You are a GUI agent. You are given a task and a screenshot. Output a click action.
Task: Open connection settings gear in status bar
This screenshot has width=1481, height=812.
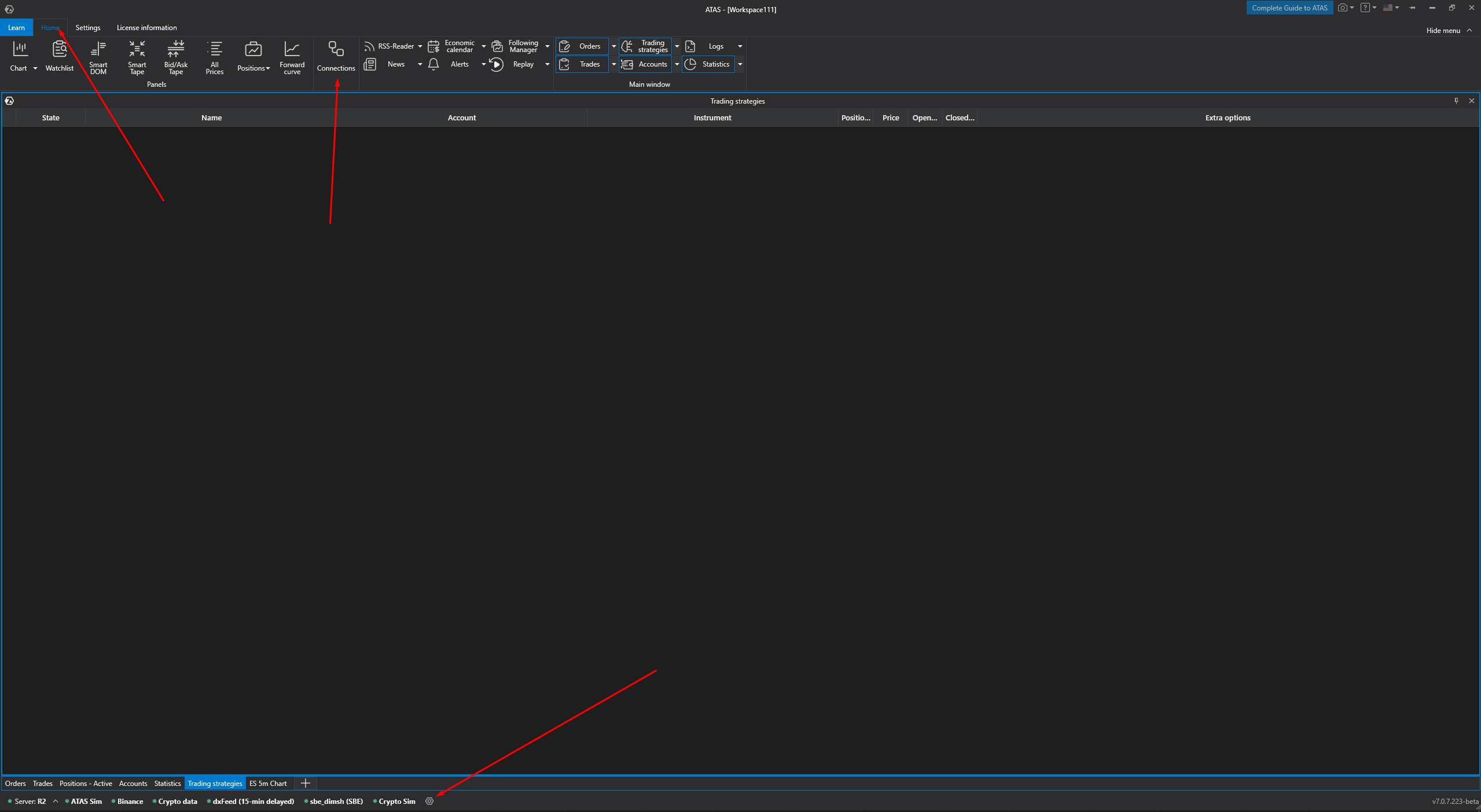[429, 801]
